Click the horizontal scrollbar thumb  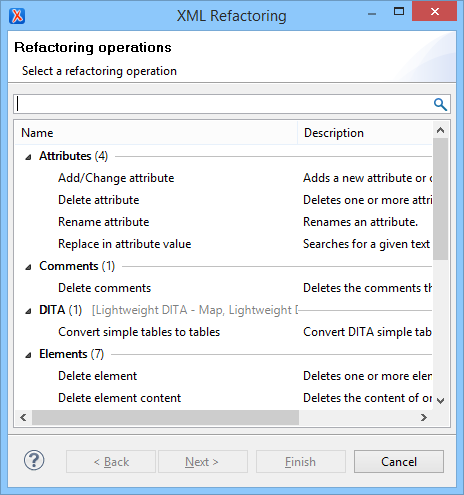click(165, 417)
